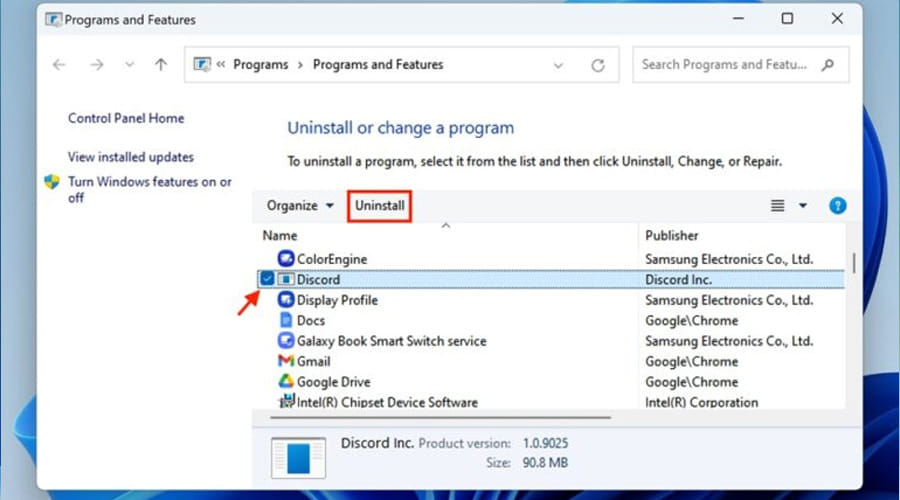Click the Display Profile app icon
This screenshot has width=900, height=500.
pyautogui.click(x=285, y=300)
